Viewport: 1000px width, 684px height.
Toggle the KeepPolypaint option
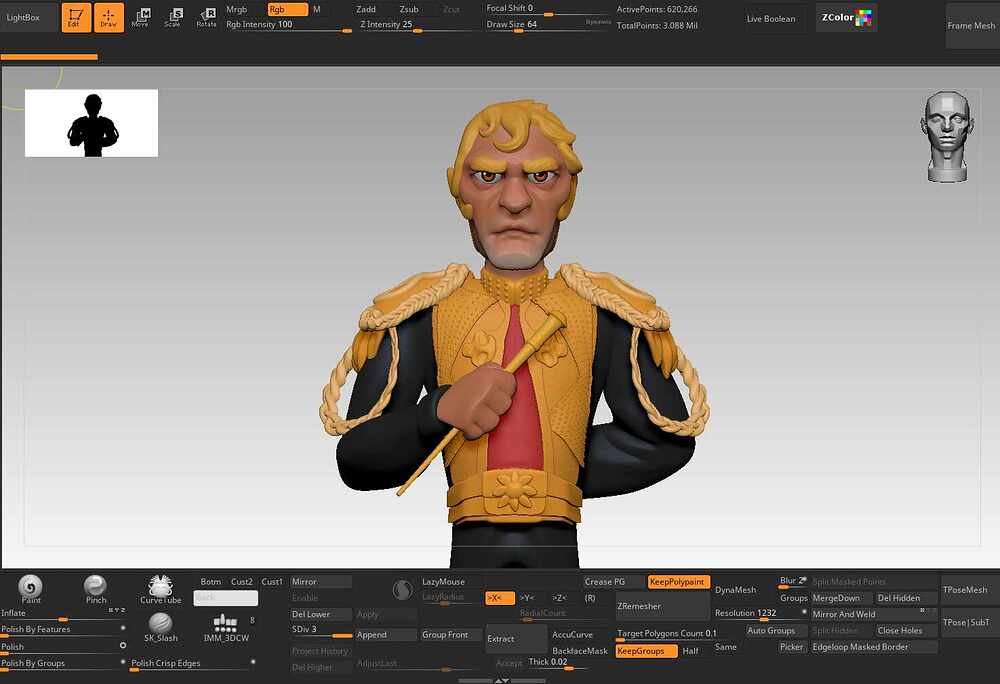tap(677, 581)
